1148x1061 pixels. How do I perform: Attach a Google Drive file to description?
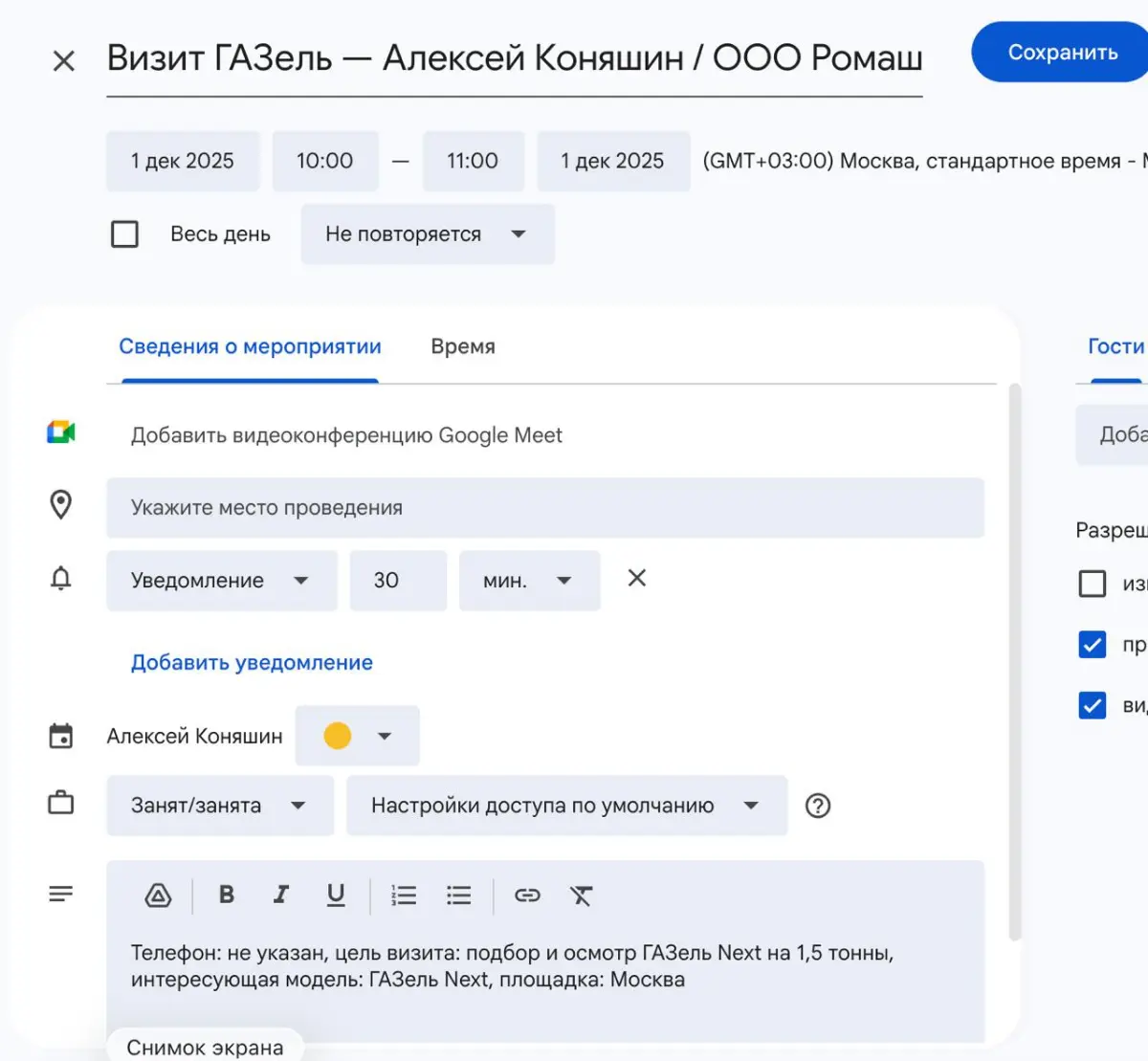tap(158, 895)
